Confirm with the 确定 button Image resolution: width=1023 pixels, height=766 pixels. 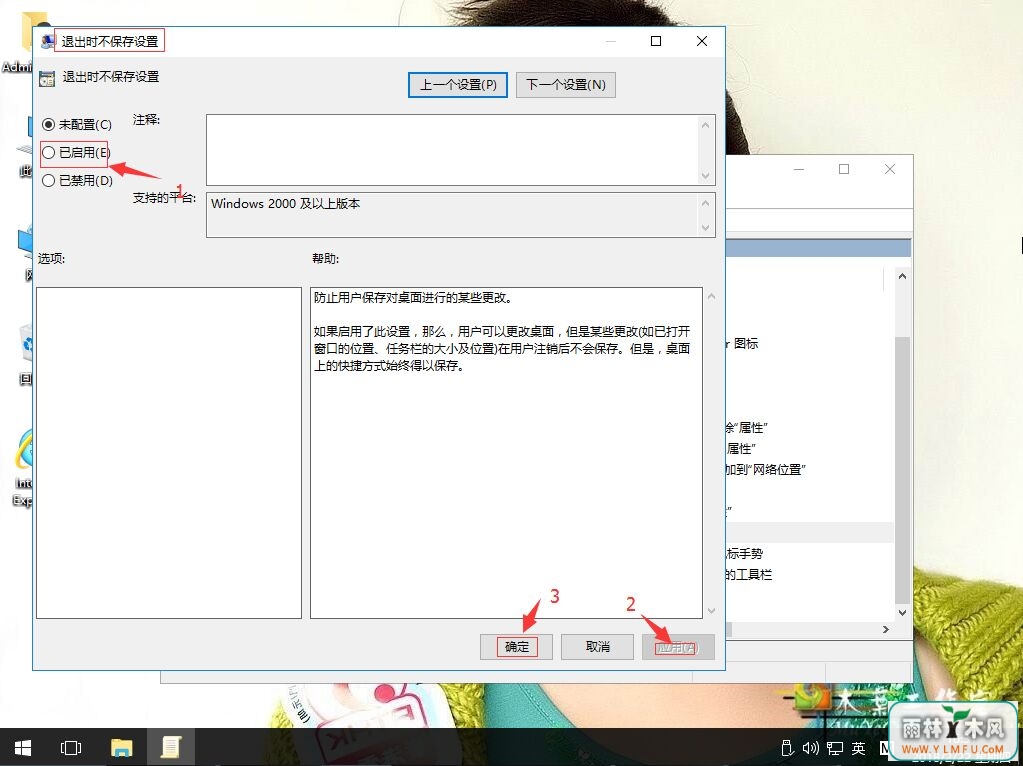point(517,647)
